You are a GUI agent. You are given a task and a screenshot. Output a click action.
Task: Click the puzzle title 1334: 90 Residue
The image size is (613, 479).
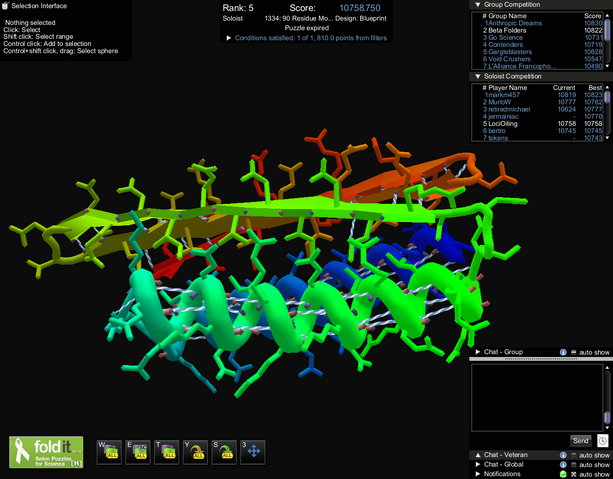pos(298,18)
